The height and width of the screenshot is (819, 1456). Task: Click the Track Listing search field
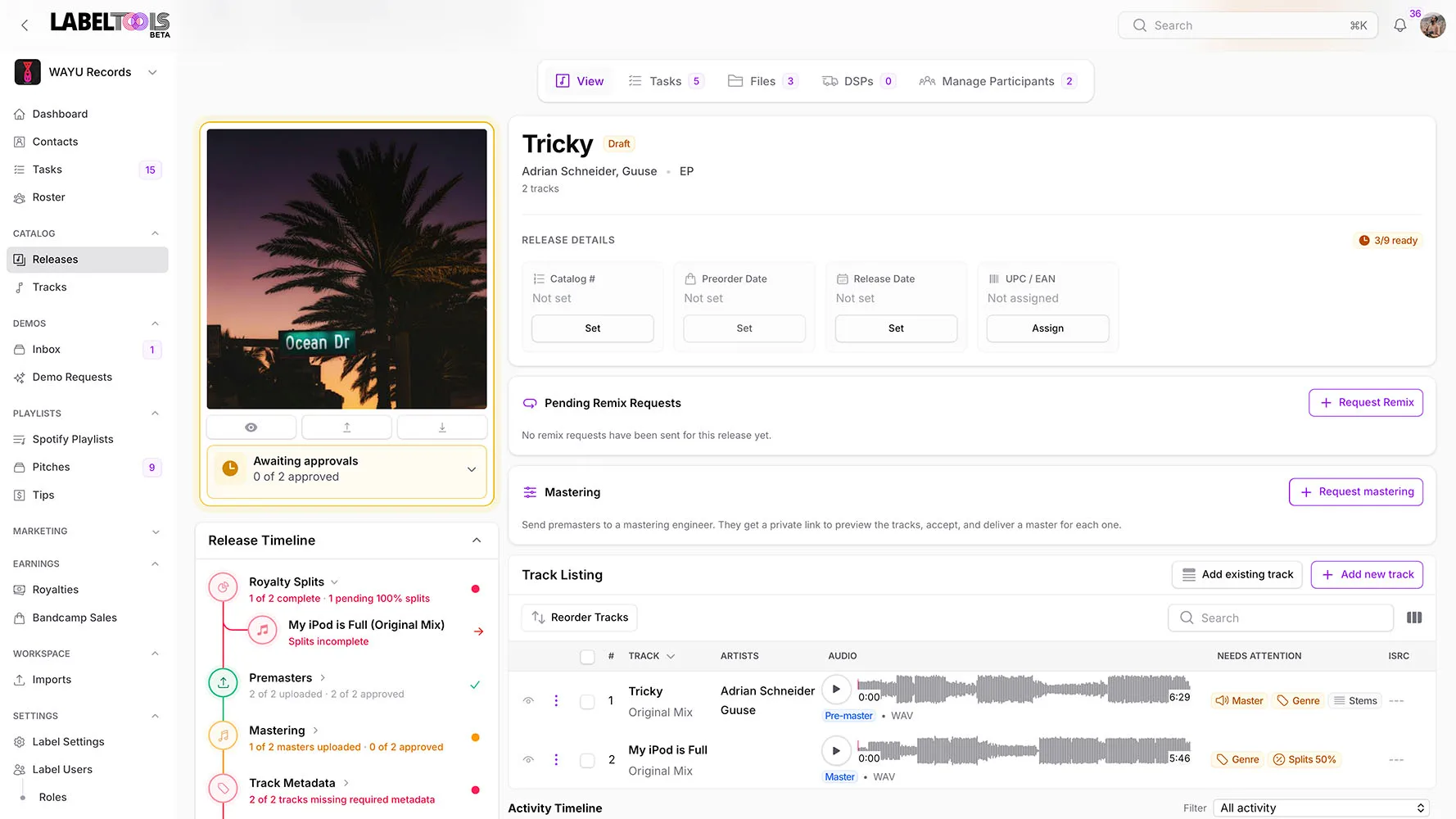(1281, 618)
